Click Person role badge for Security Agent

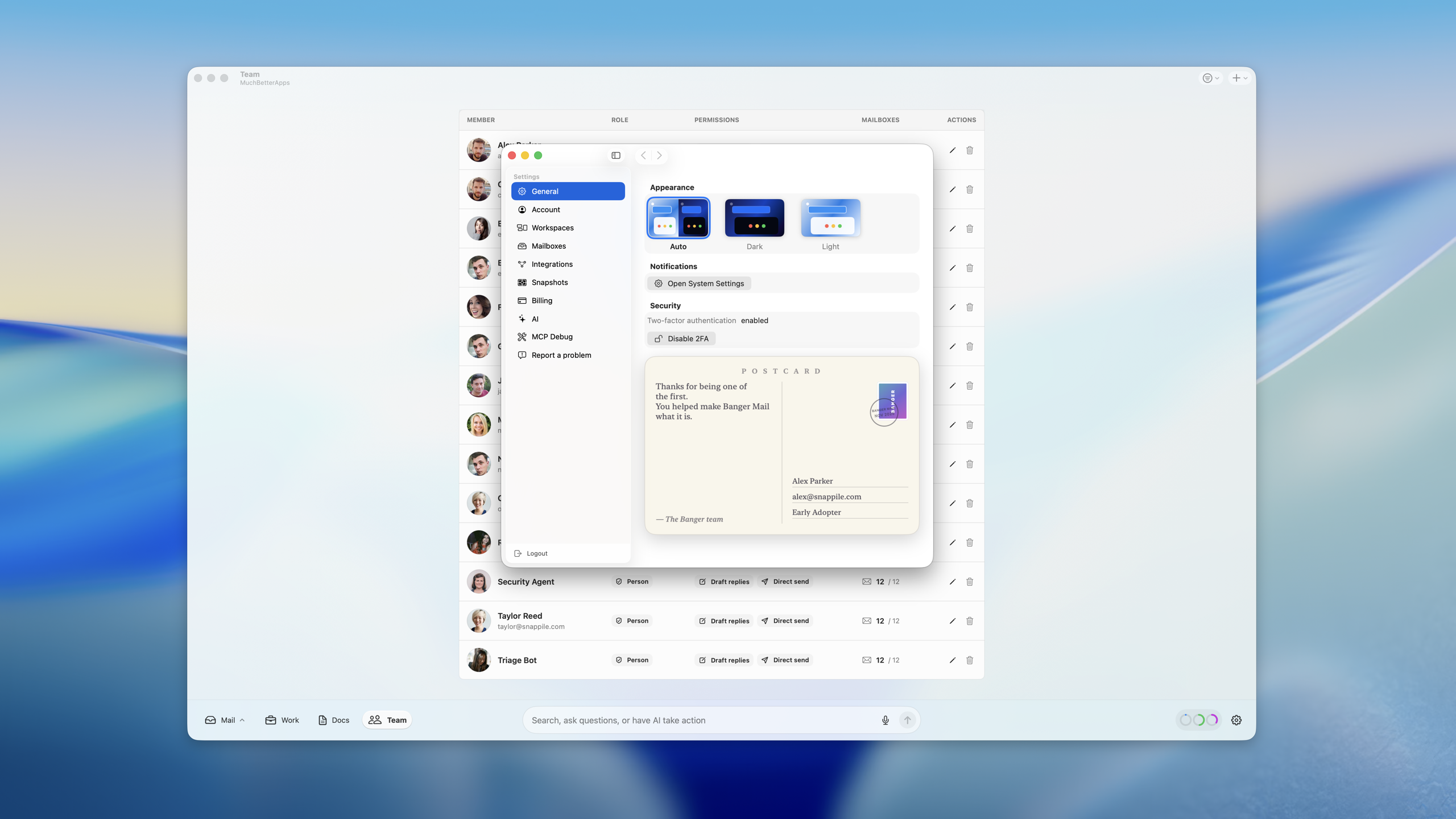(632, 581)
